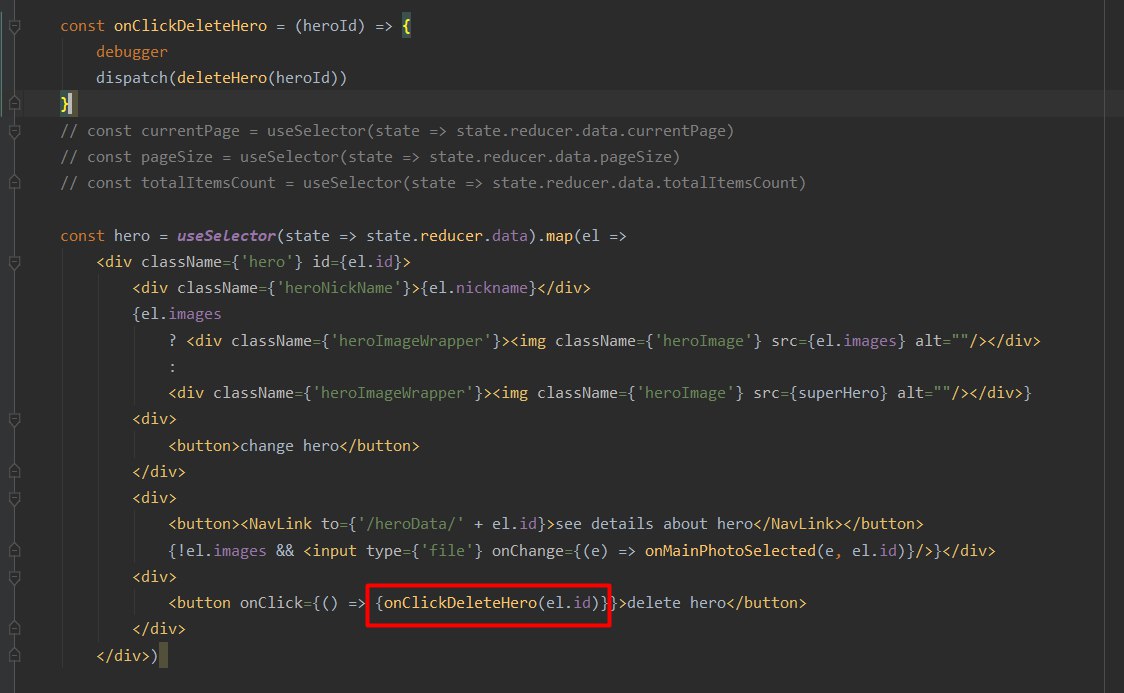Screen dimensions: 1124x693
Task: Click the {el.images line before the ternary
Action: click(x=176, y=314)
